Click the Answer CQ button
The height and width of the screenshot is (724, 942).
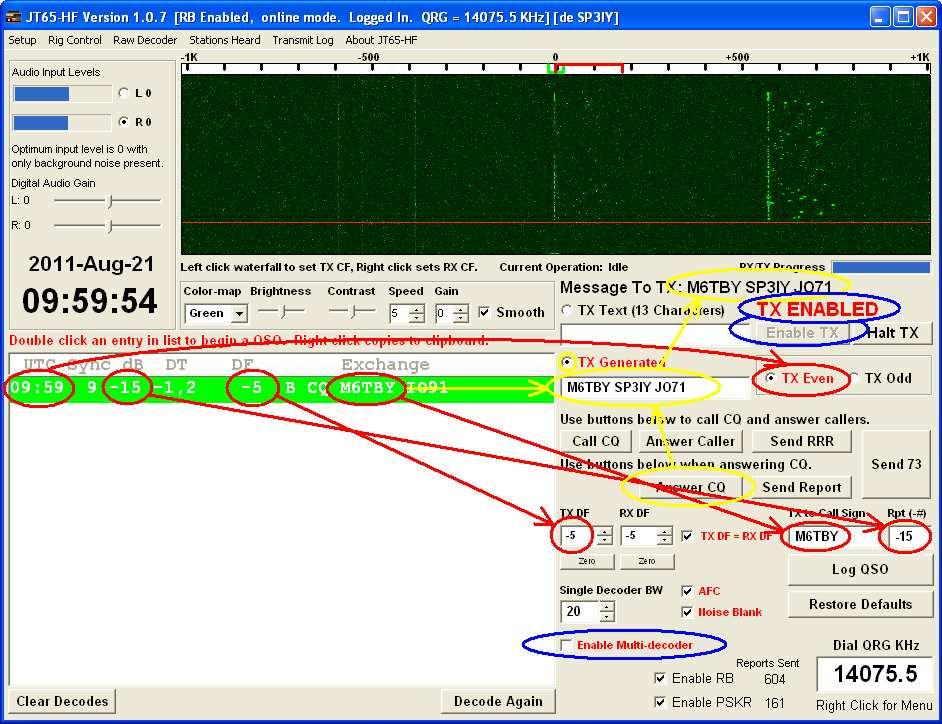tap(690, 487)
